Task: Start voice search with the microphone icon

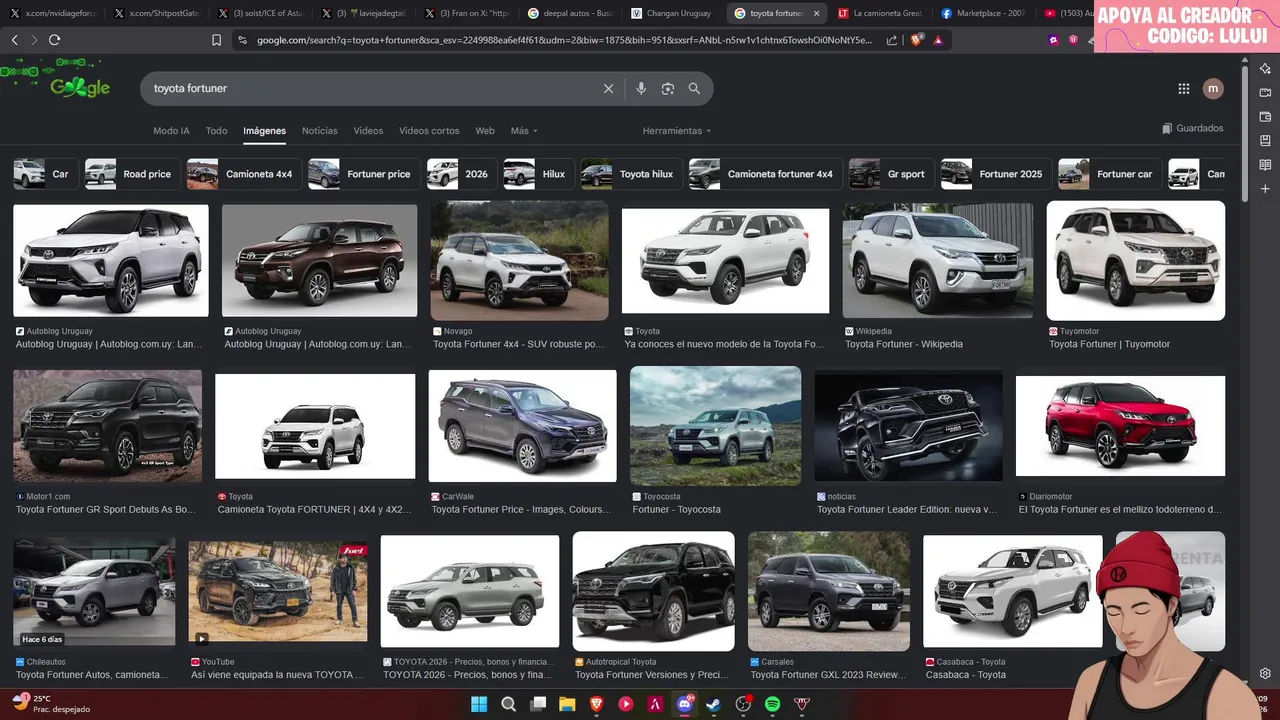Action: (641, 89)
